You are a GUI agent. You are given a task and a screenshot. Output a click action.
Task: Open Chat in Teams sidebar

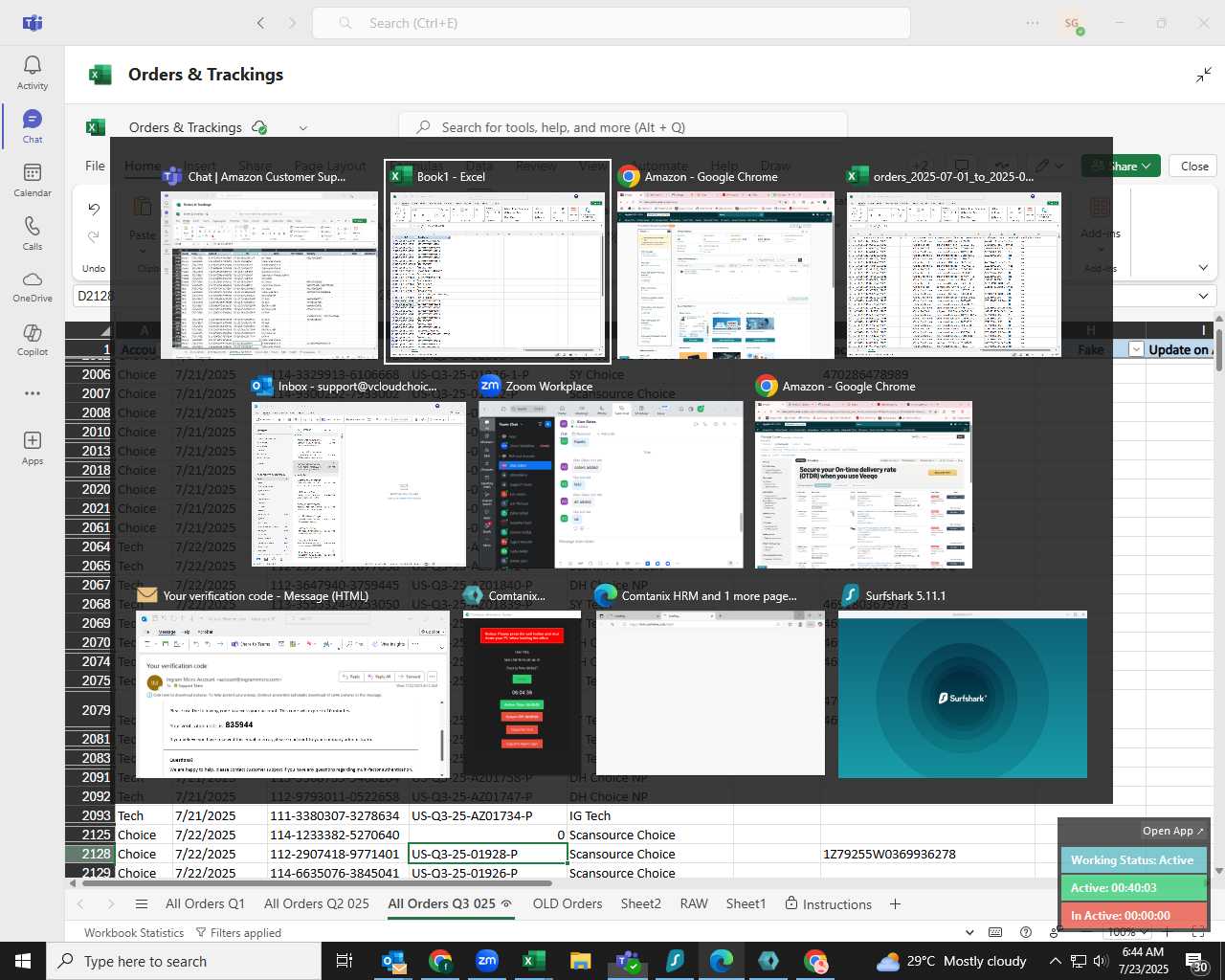33,126
